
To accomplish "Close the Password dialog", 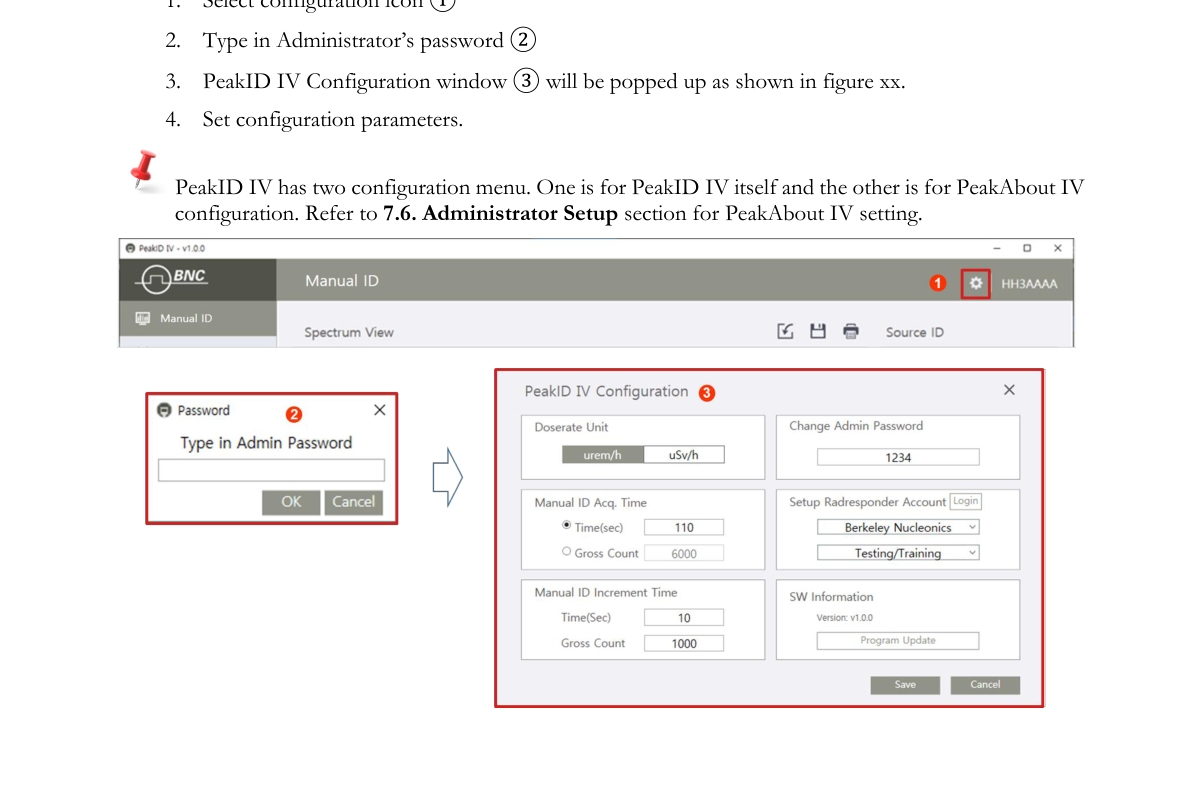I will [380, 410].
